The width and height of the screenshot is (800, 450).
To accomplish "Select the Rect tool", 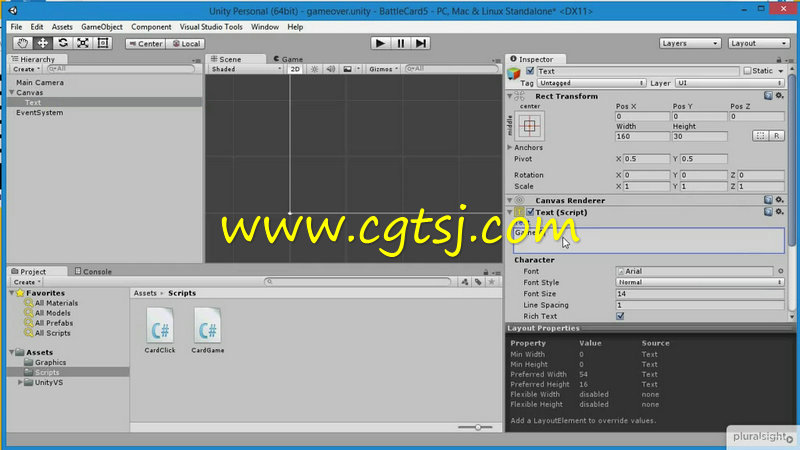I will pyautogui.click(x=103, y=43).
